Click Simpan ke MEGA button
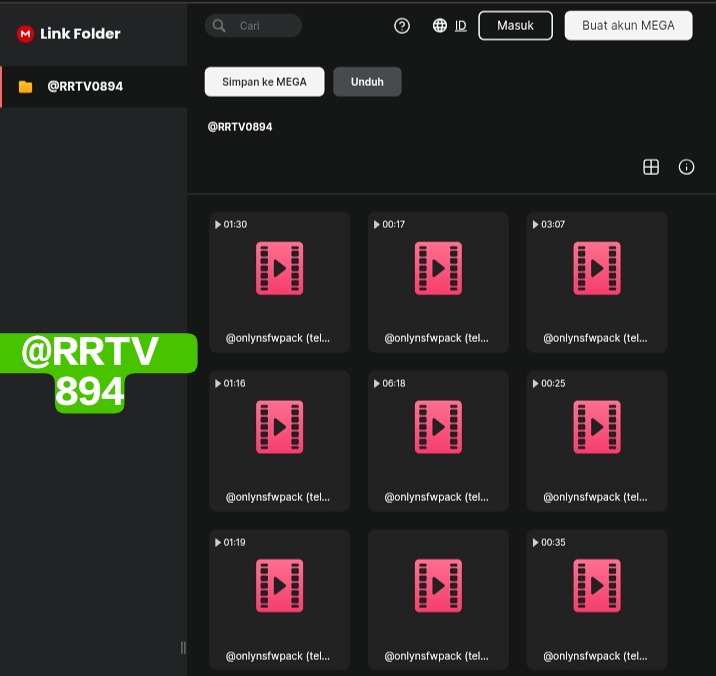This screenshot has height=676, width=716. 264,82
